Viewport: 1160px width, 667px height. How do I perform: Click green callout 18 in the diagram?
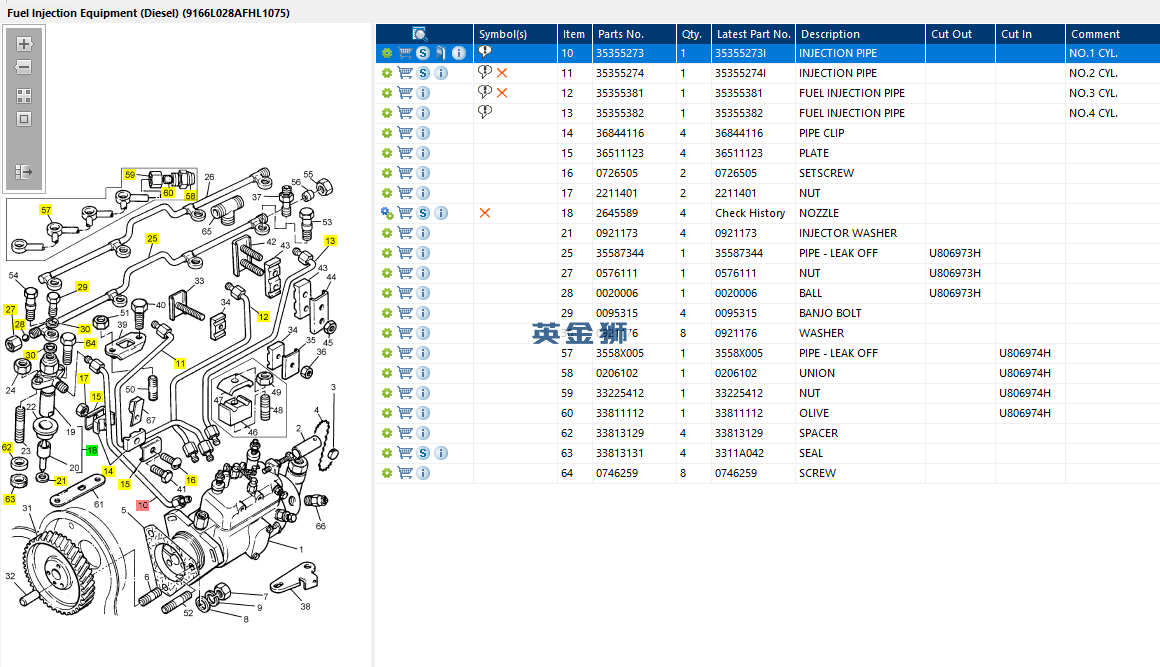coord(92,450)
